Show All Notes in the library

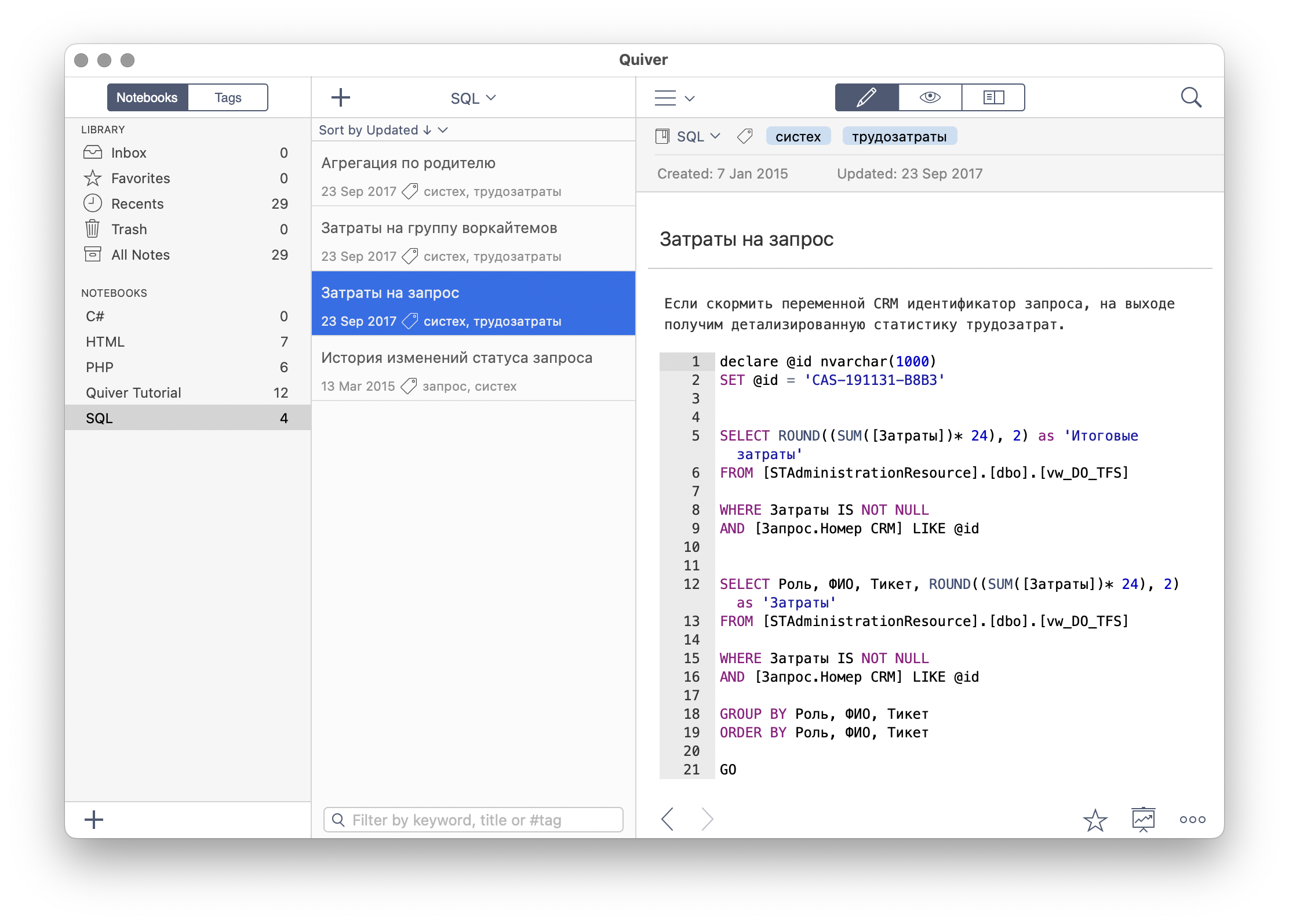(188, 254)
